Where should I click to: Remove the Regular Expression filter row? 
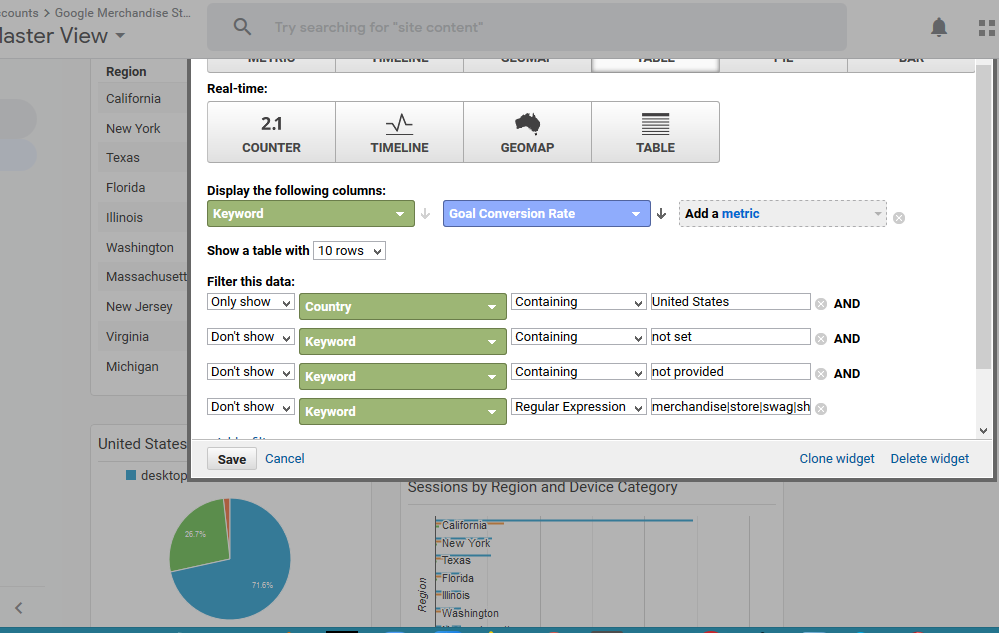821,409
